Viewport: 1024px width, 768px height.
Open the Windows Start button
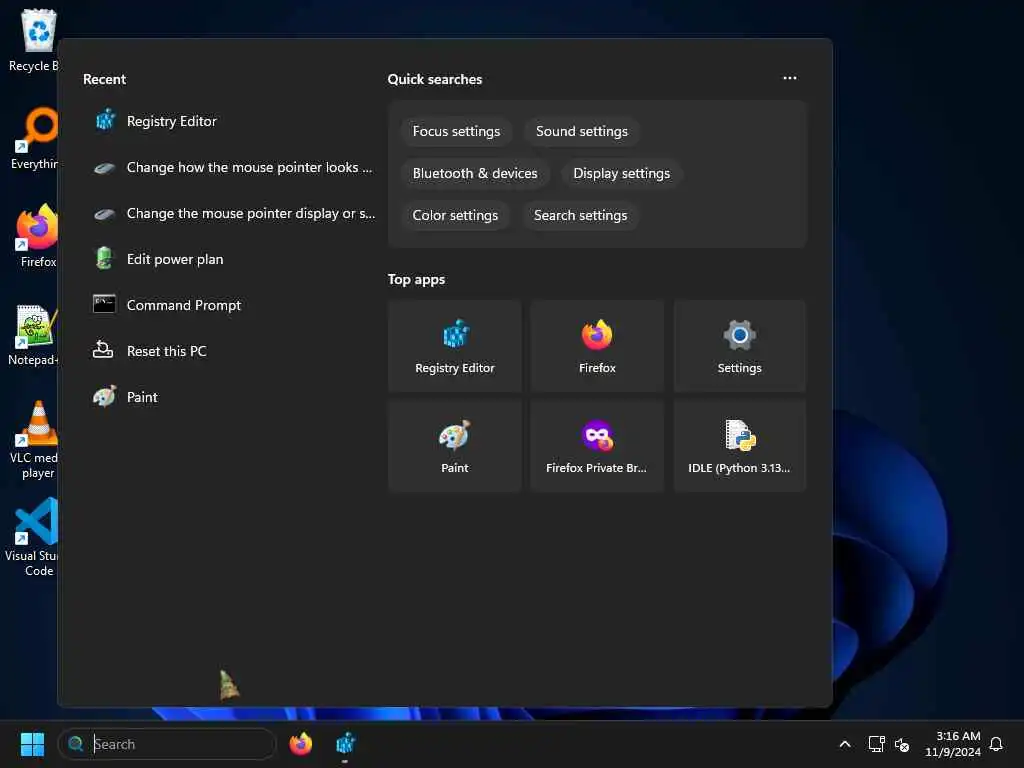tap(32, 744)
